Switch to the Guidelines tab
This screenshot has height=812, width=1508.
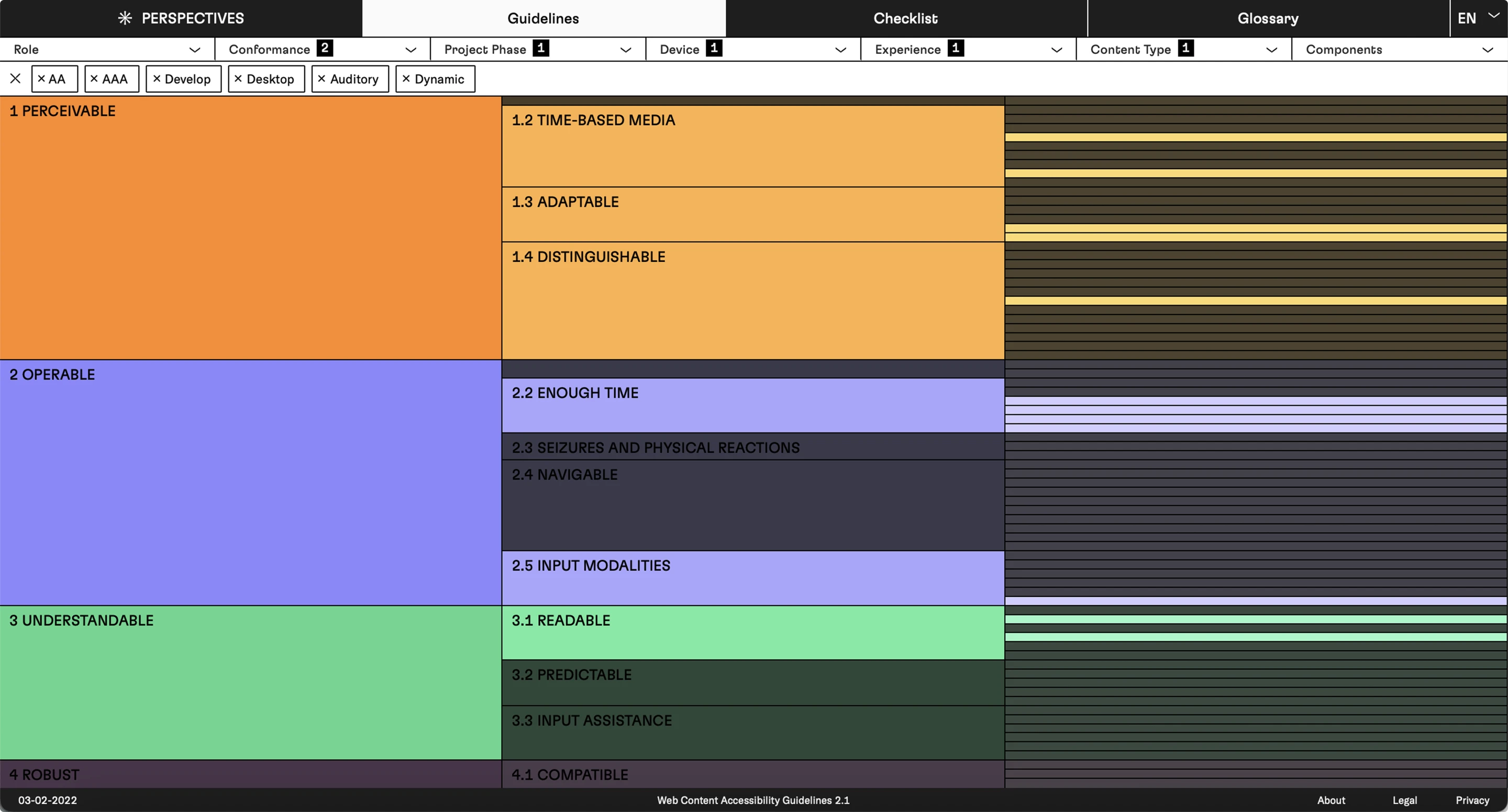tap(544, 18)
